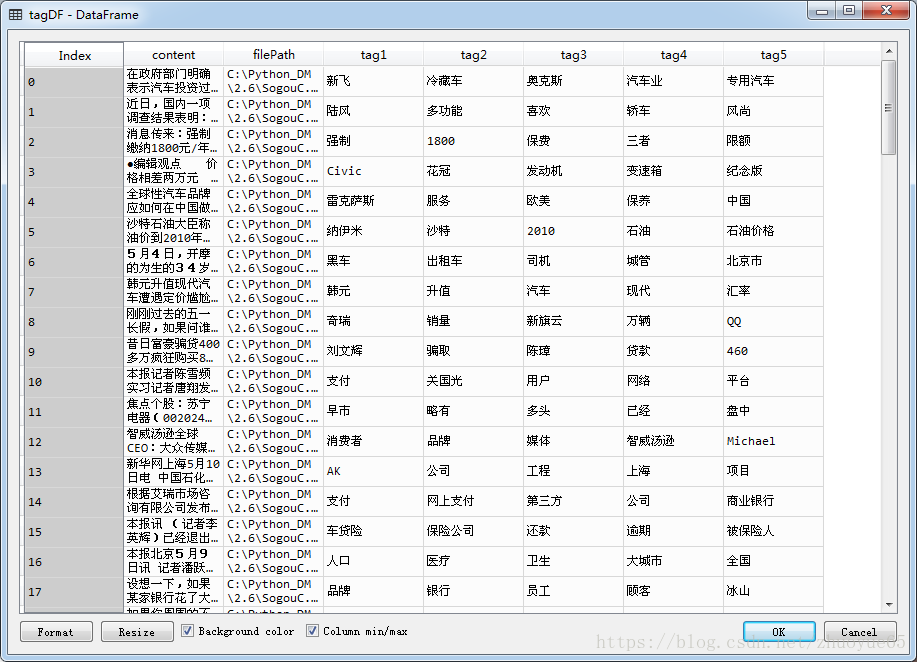Viewport: 917px width, 662px height.
Task: Select the filePath column header
Action: (x=274, y=55)
